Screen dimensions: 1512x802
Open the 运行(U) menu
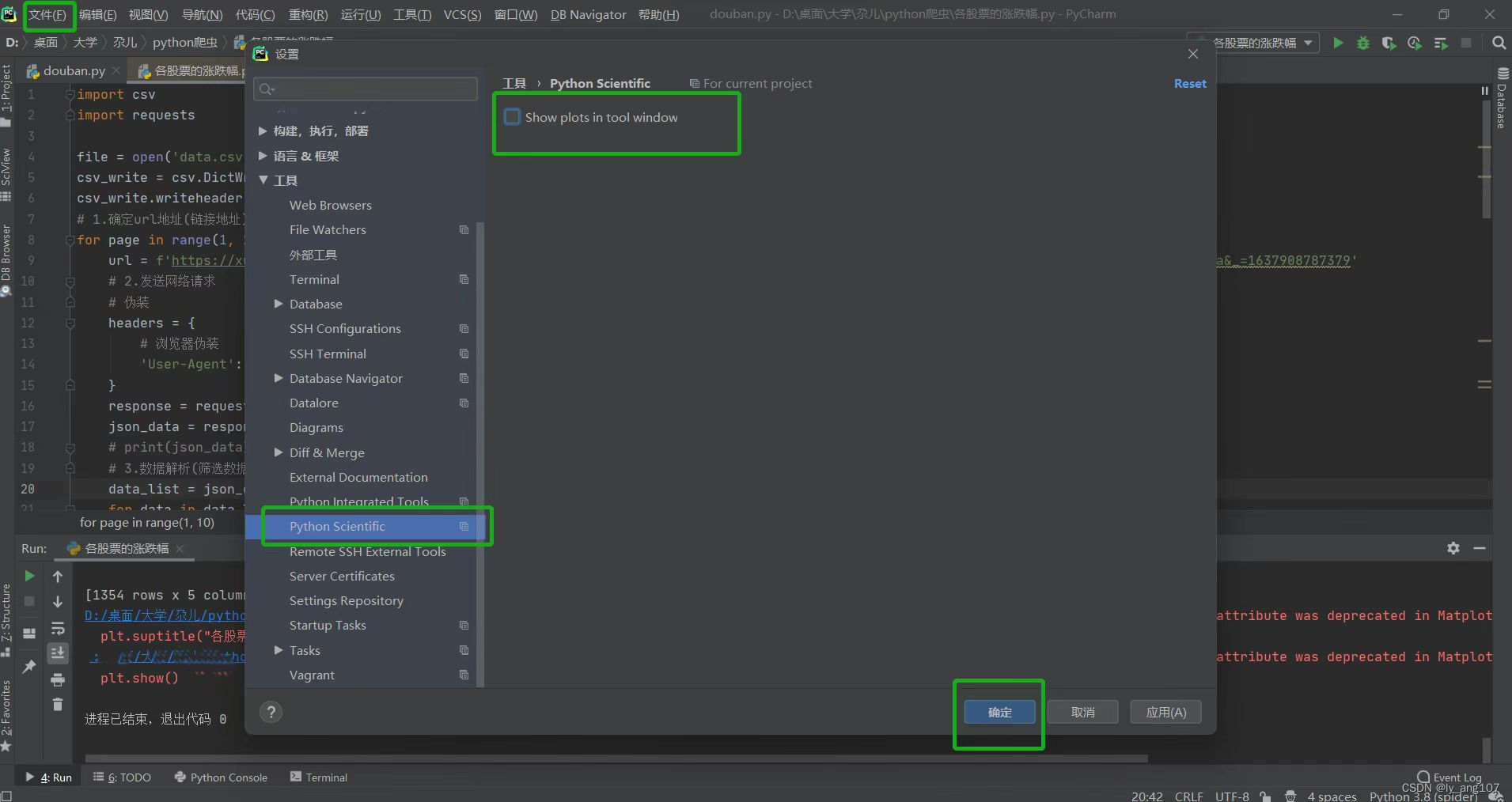360,14
